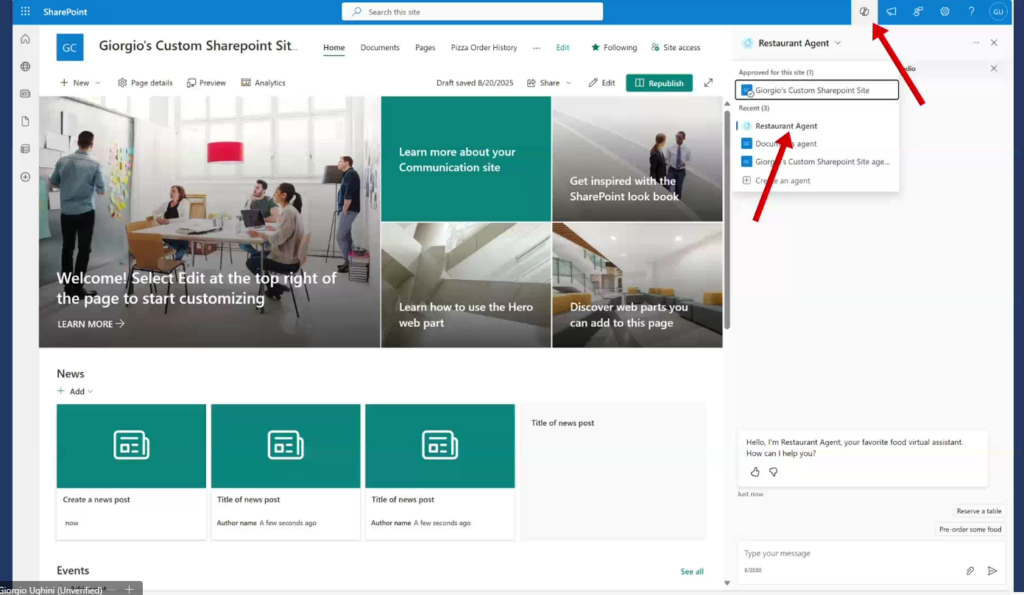Viewport: 1024px width, 595px height.
Task: Expand the New button chevron
Action: point(98,83)
